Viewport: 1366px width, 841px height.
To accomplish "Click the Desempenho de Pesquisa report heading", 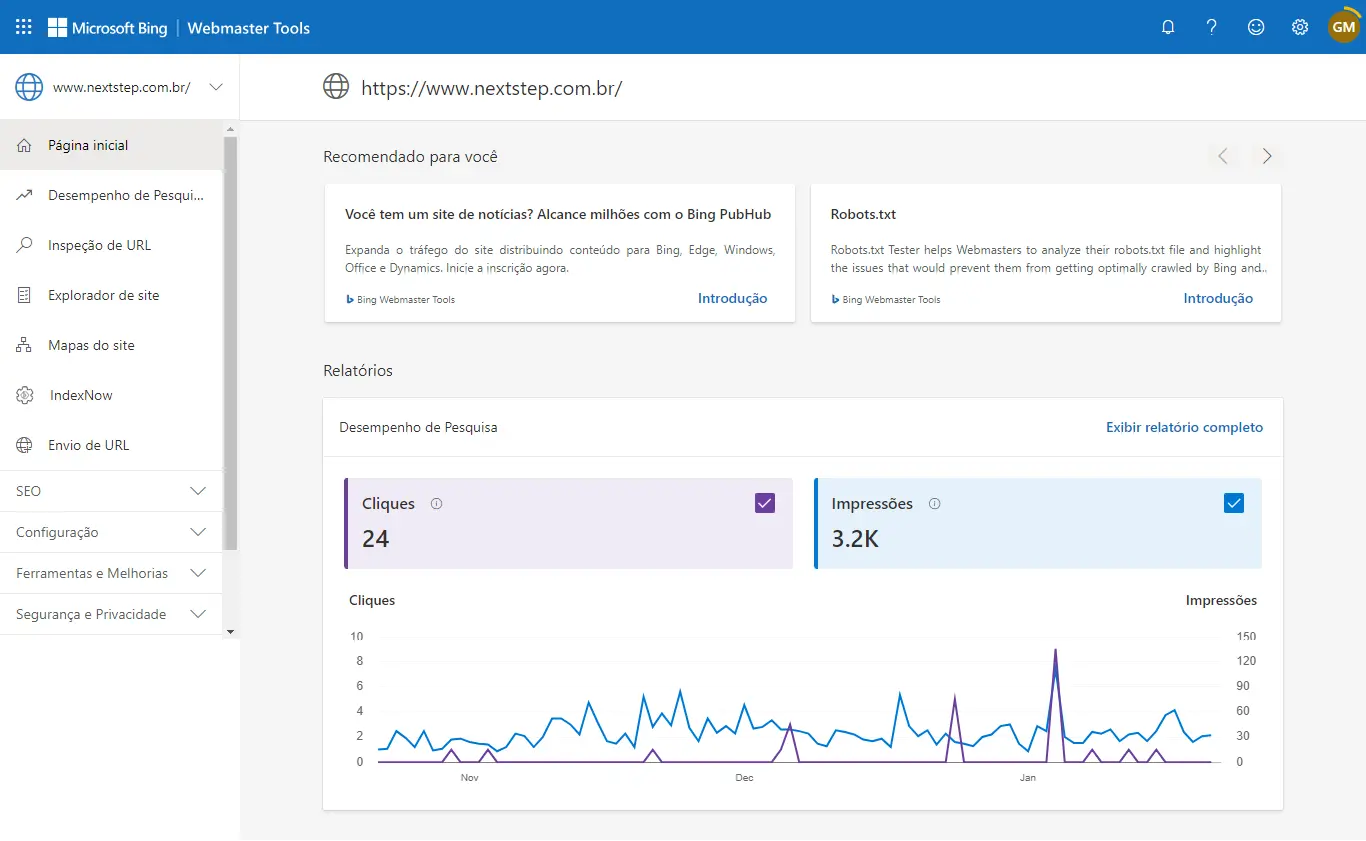I will pos(418,427).
